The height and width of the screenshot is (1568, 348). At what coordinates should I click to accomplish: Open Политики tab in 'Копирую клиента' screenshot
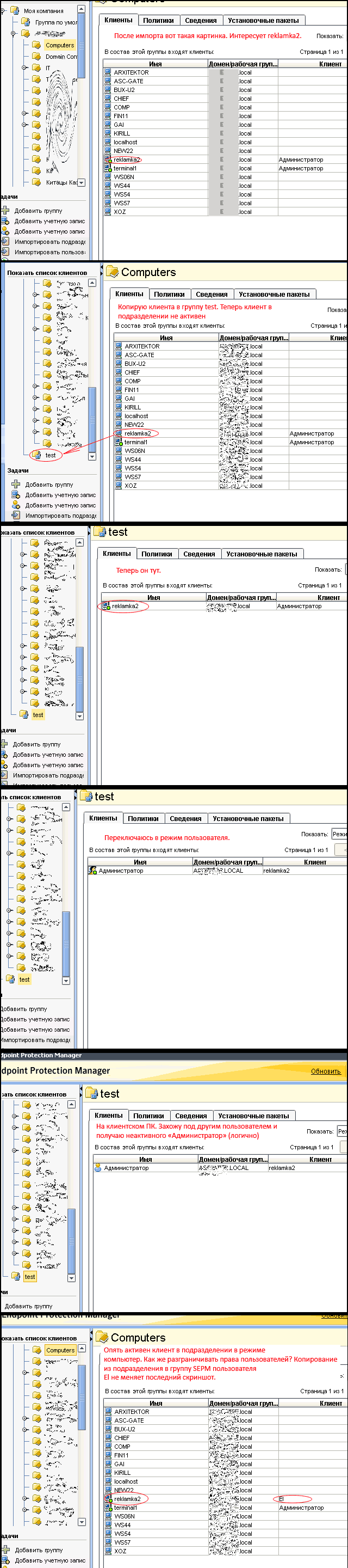coord(169,294)
